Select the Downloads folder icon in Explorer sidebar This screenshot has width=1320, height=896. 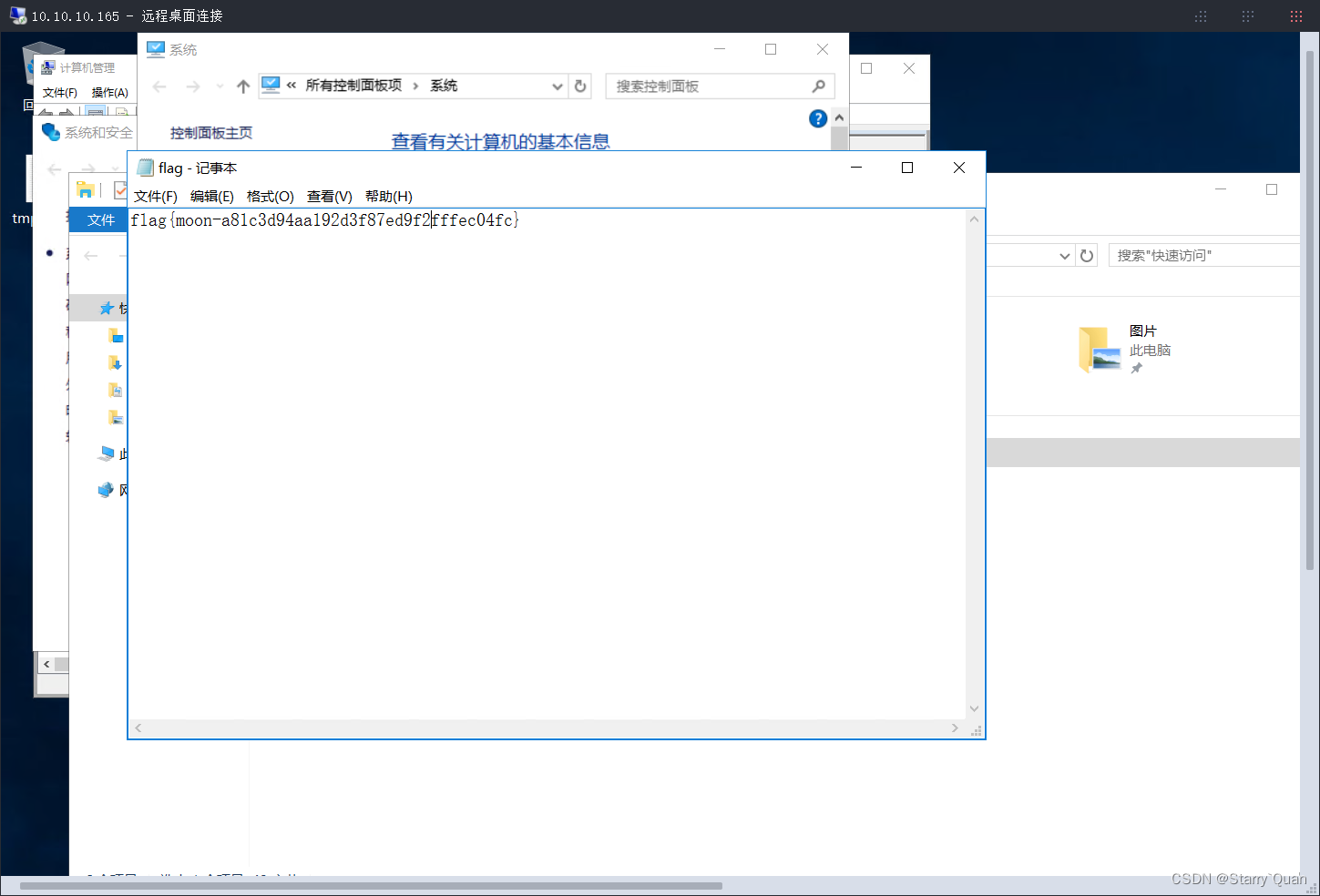click(115, 362)
